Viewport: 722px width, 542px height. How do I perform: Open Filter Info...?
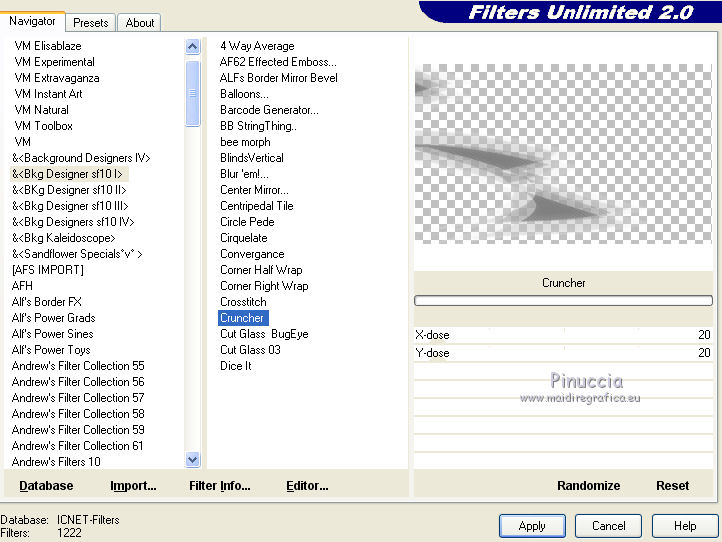tap(220, 486)
